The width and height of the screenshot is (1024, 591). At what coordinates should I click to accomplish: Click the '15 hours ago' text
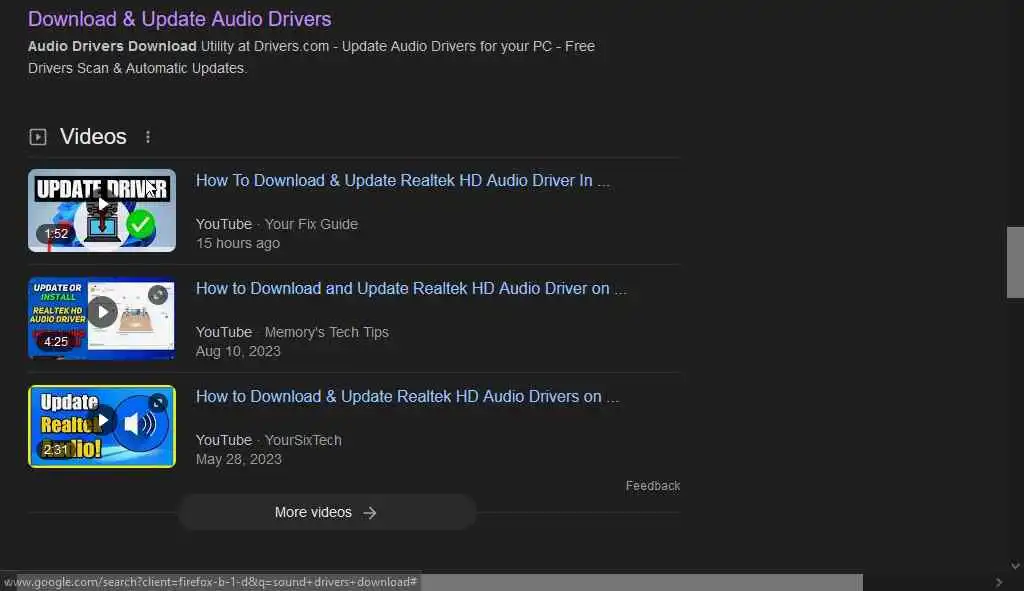pyautogui.click(x=238, y=243)
